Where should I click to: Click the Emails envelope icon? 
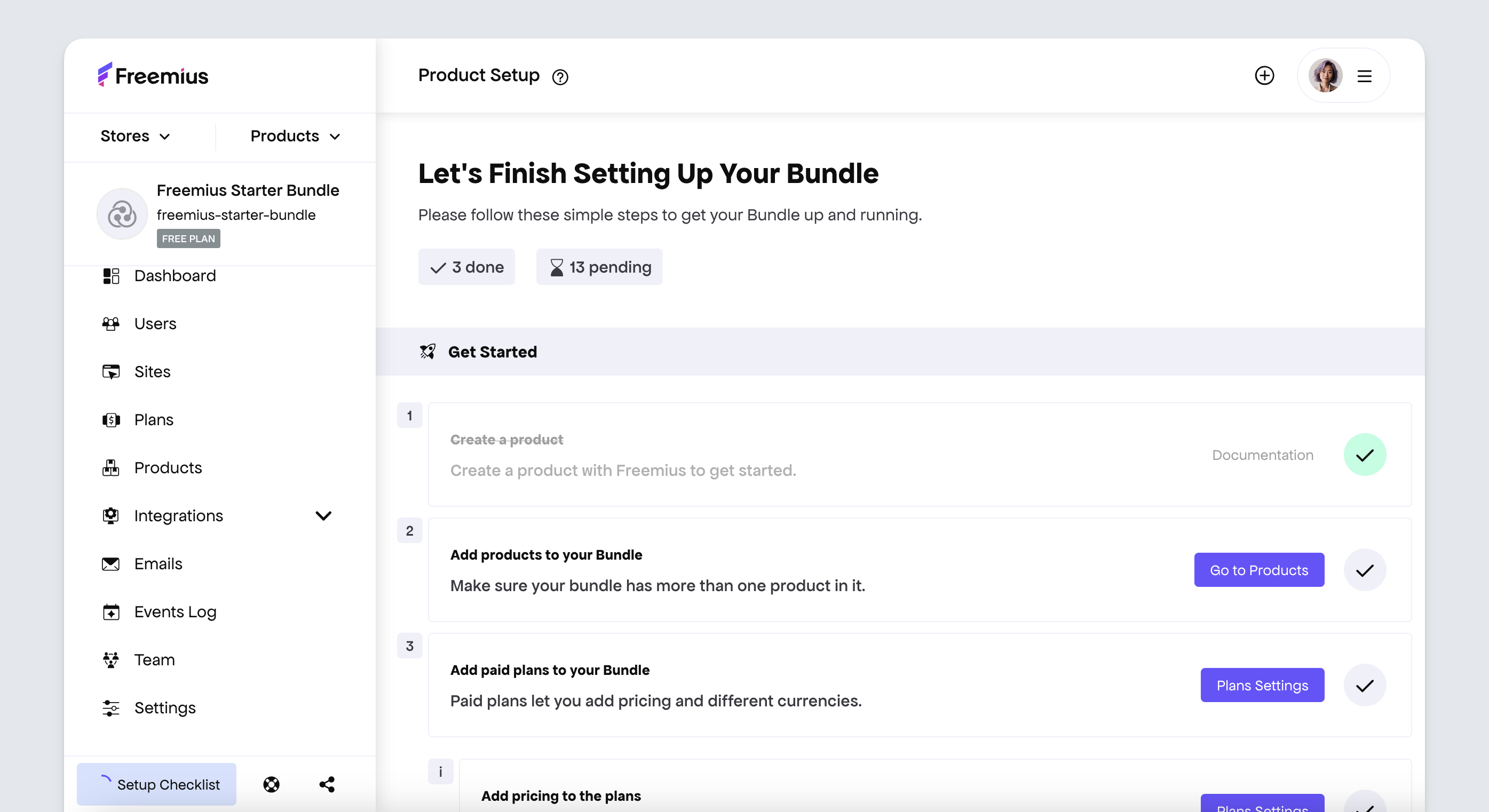pyautogui.click(x=111, y=564)
